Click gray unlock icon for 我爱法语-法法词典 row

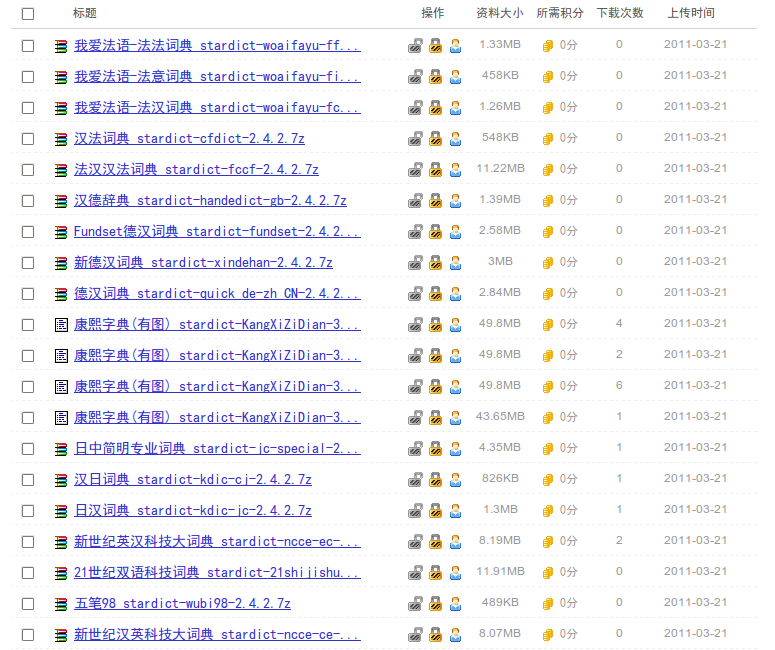coord(415,46)
